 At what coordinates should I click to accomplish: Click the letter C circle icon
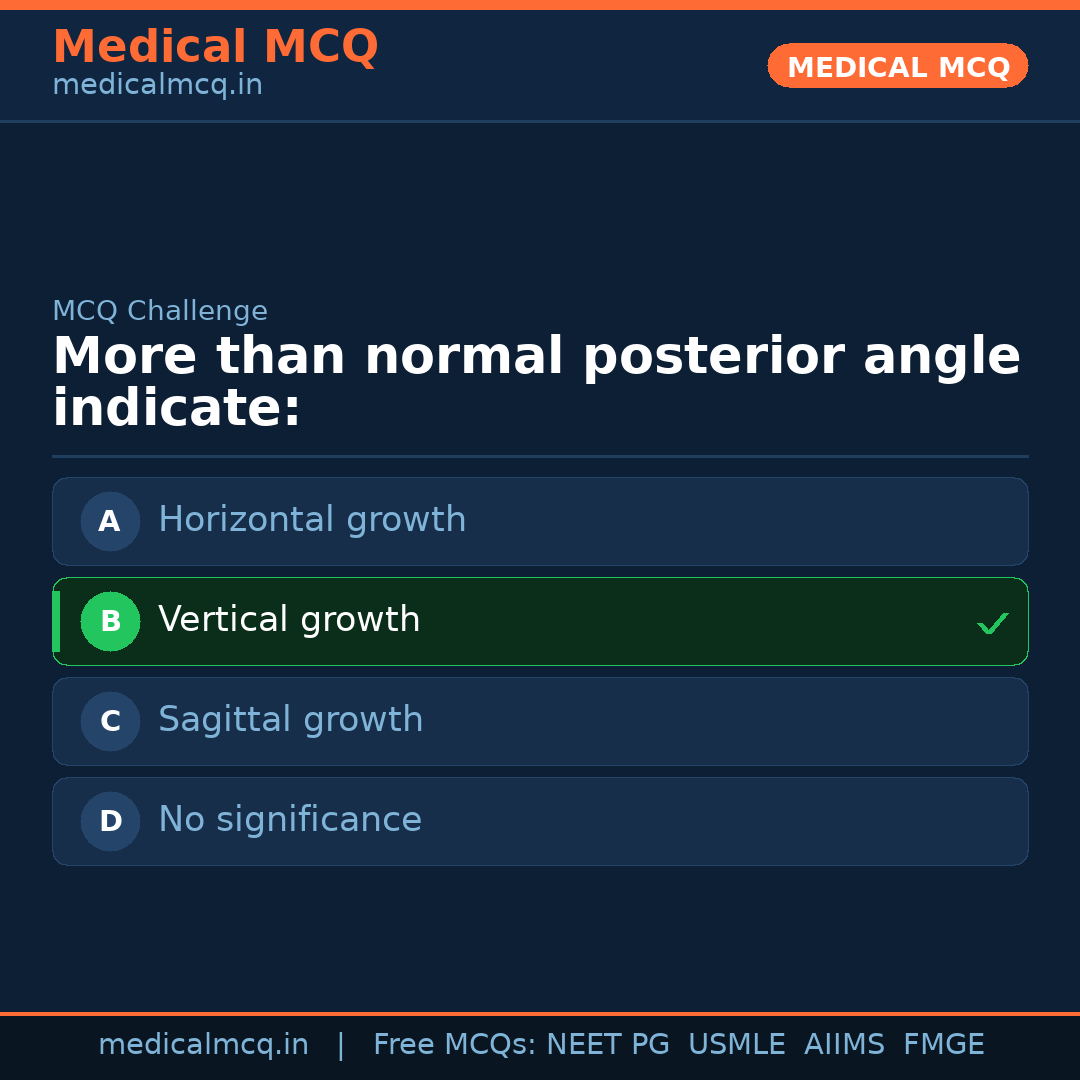click(110, 721)
